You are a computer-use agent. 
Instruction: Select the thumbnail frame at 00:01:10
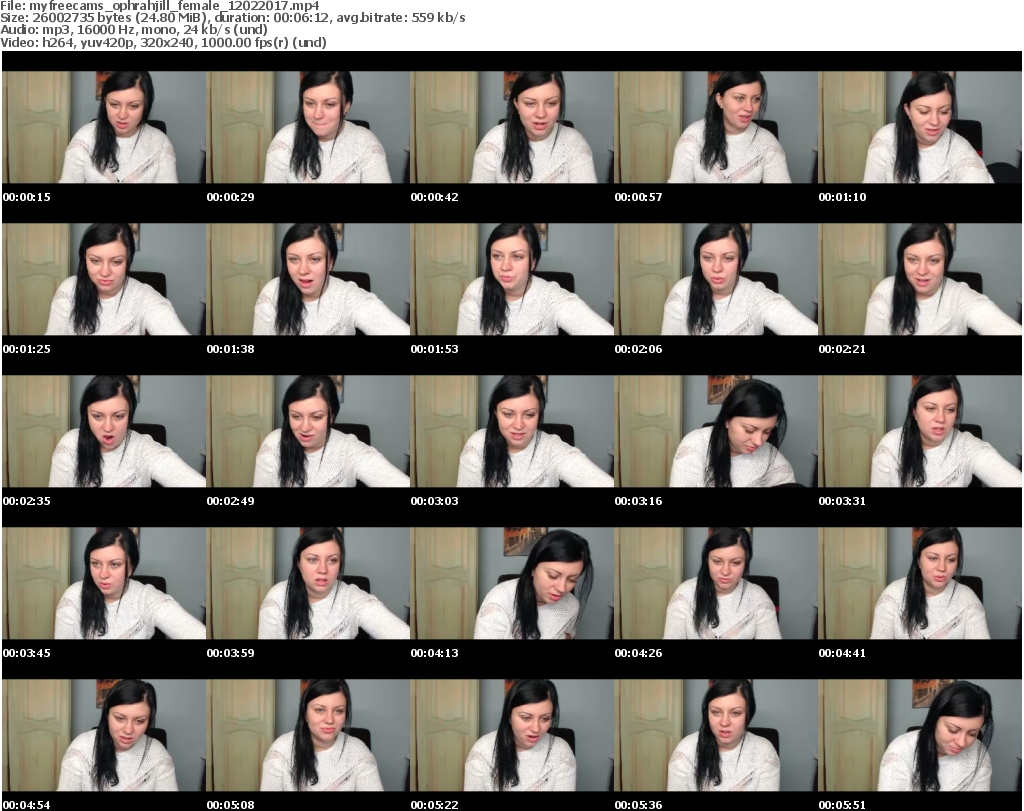(920, 127)
